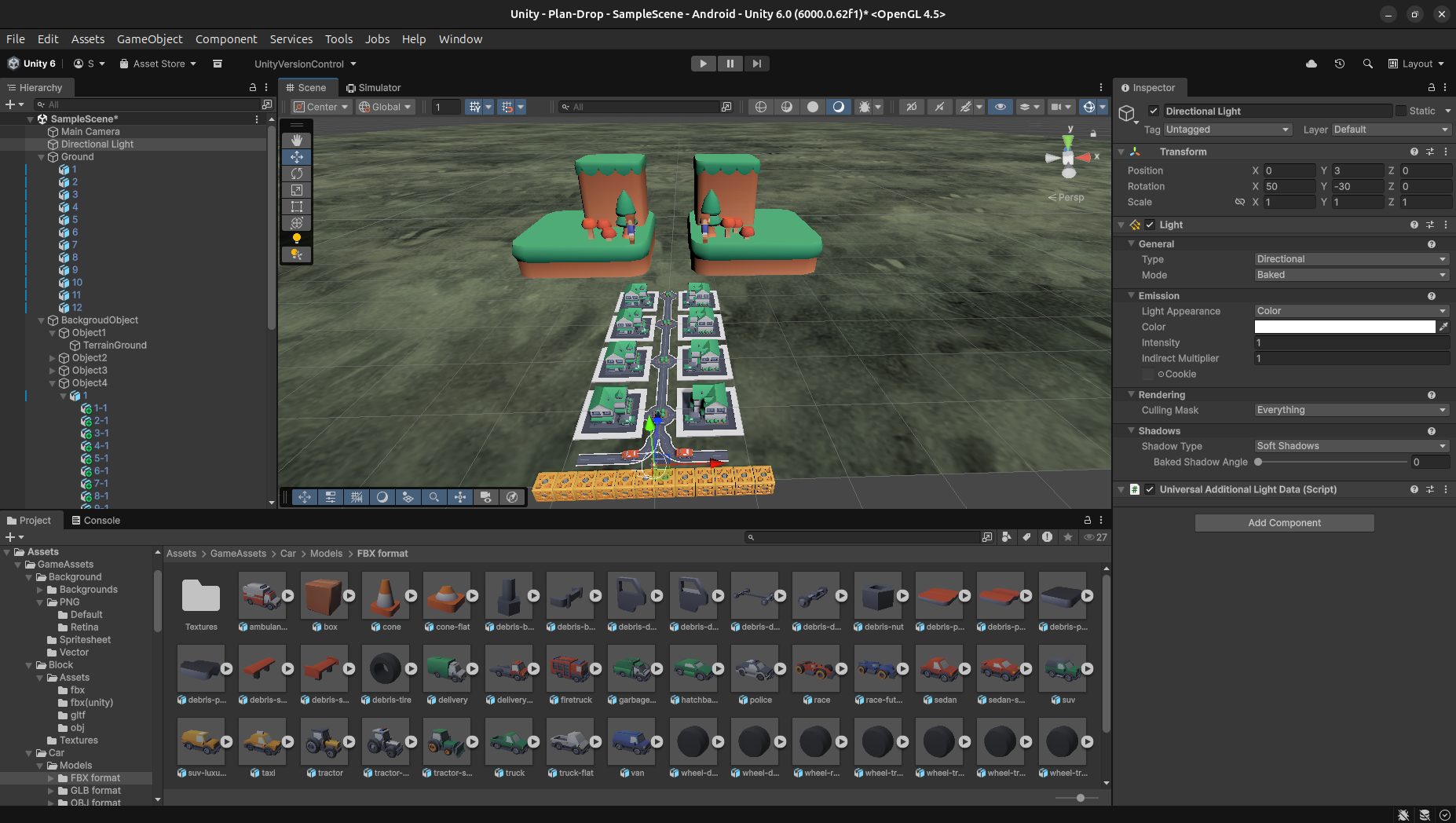Toggle scene visibility eye button

1000,107
